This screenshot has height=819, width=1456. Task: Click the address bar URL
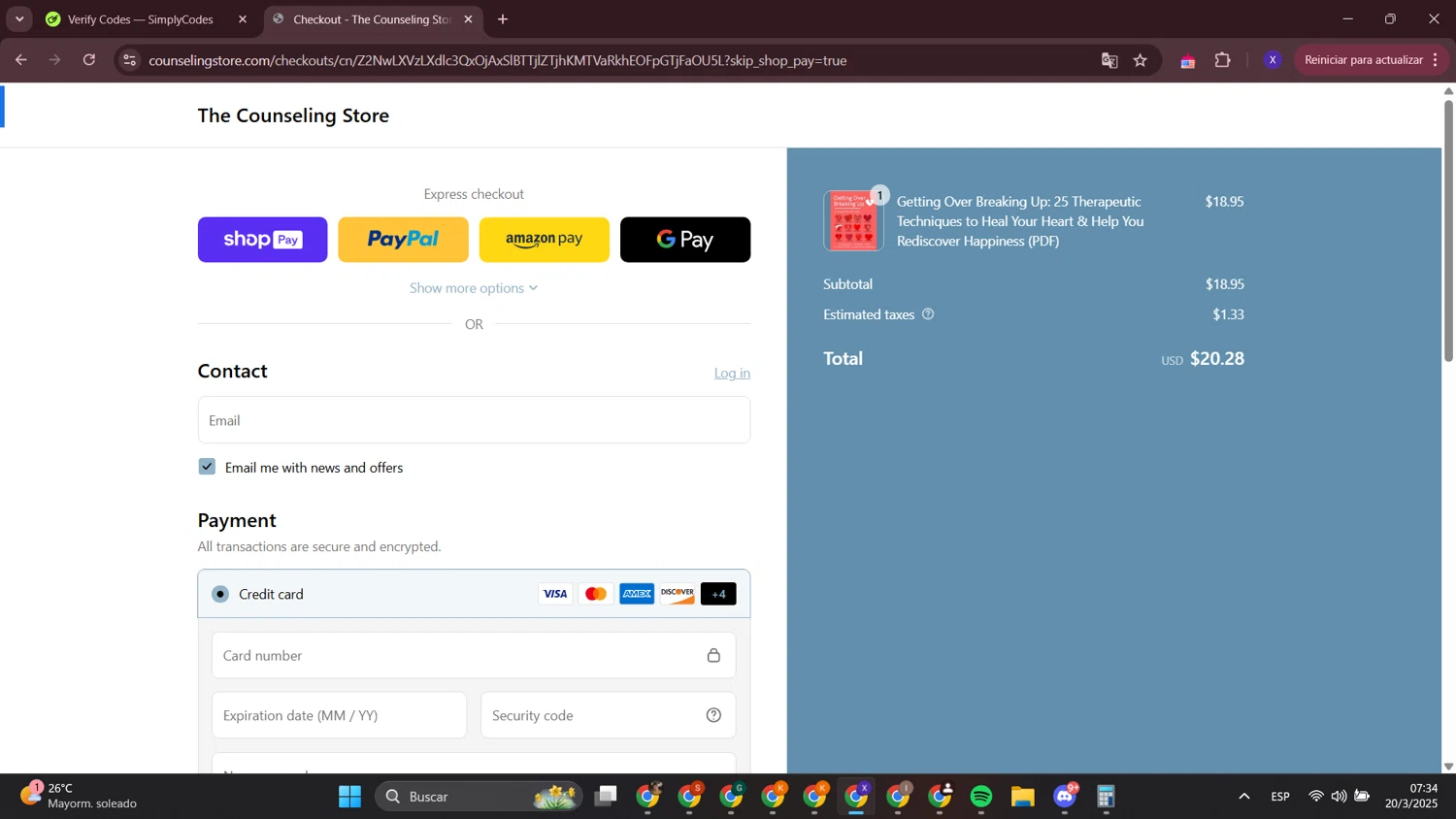click(497, 60)
